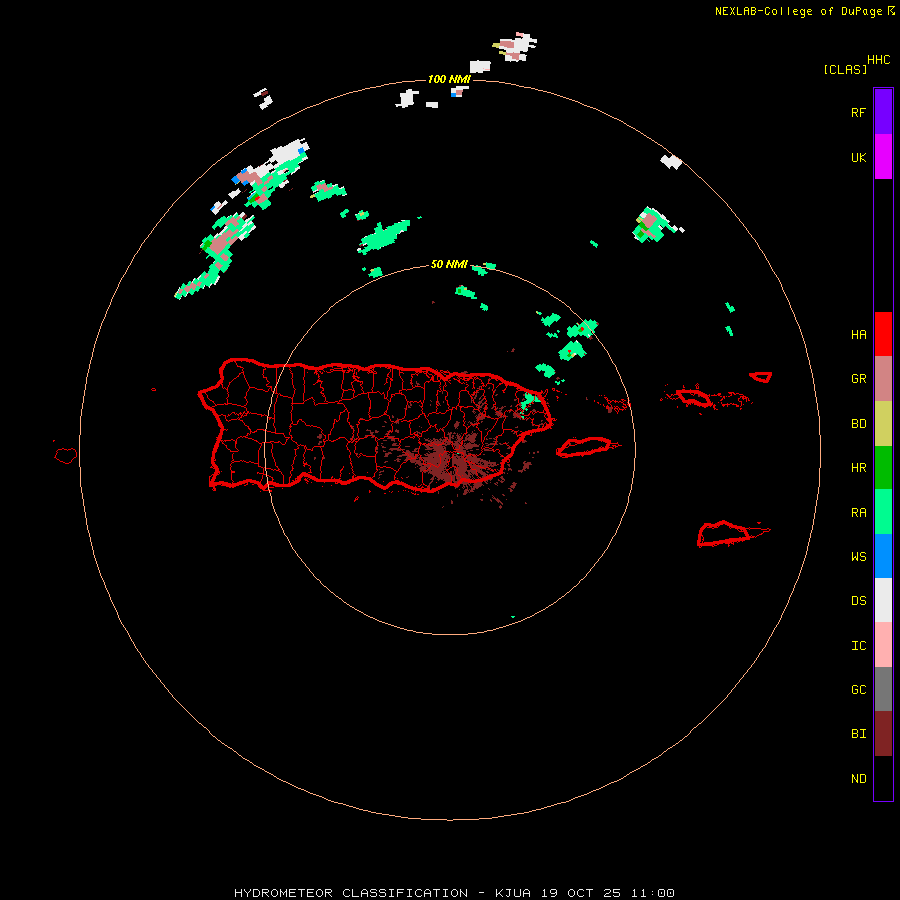900x900 pixels.
Task: Click the ND black legend swatch
Action: tap(883, 778)
